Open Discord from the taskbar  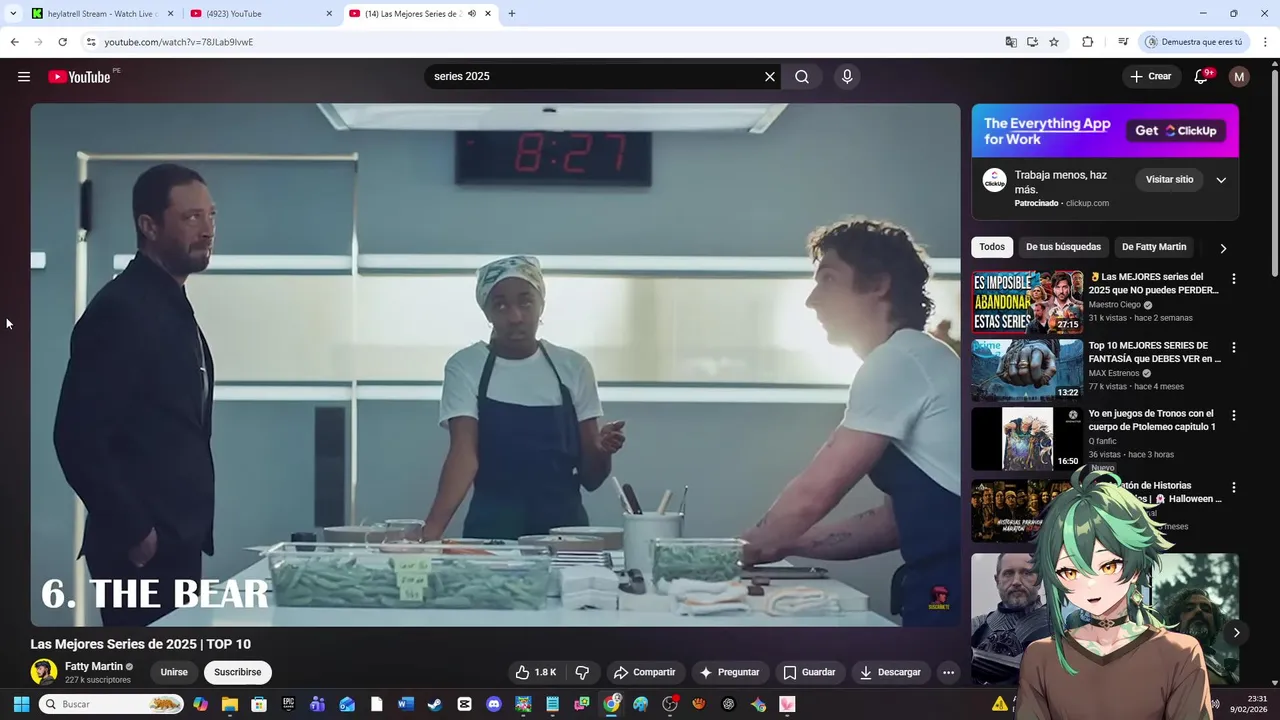coord(493,704)
